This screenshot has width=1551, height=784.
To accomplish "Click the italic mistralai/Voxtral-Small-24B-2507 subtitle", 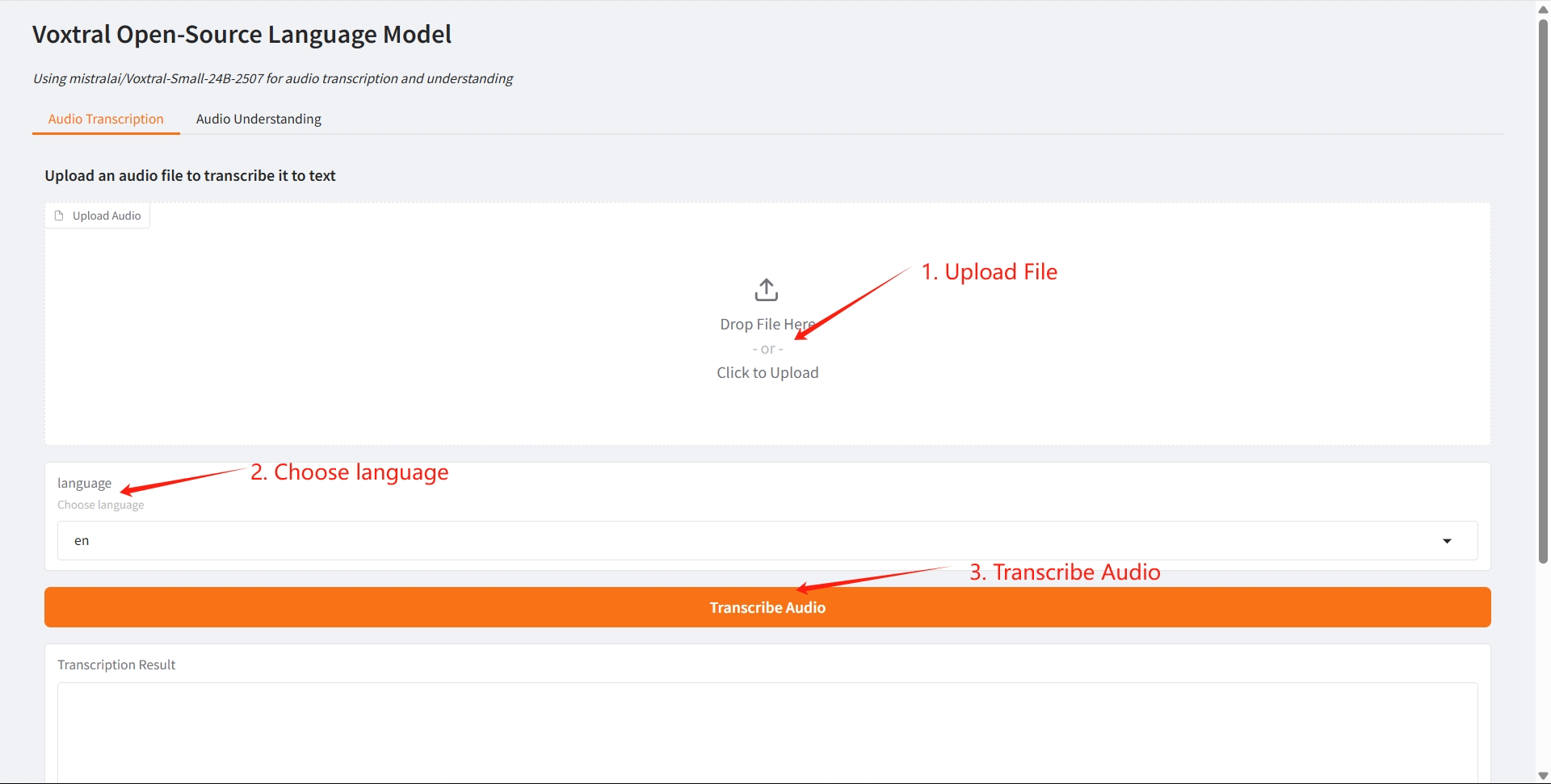I will (x=272, y=78).
